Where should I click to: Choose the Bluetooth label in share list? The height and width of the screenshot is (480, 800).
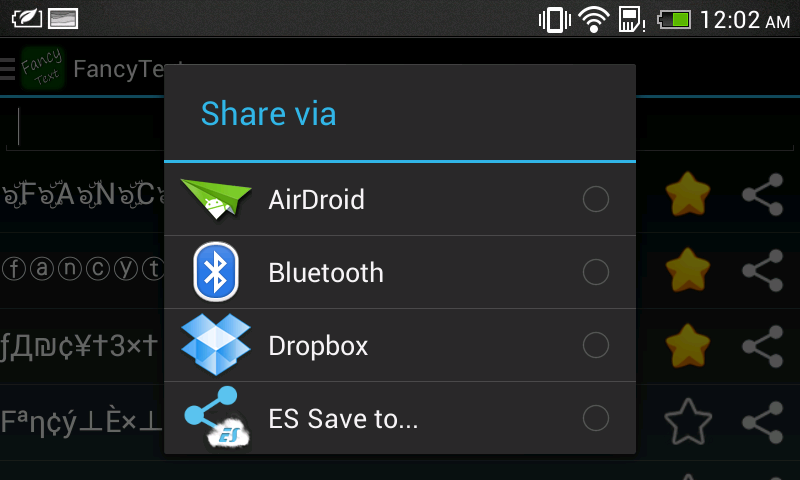pos(326,272)
